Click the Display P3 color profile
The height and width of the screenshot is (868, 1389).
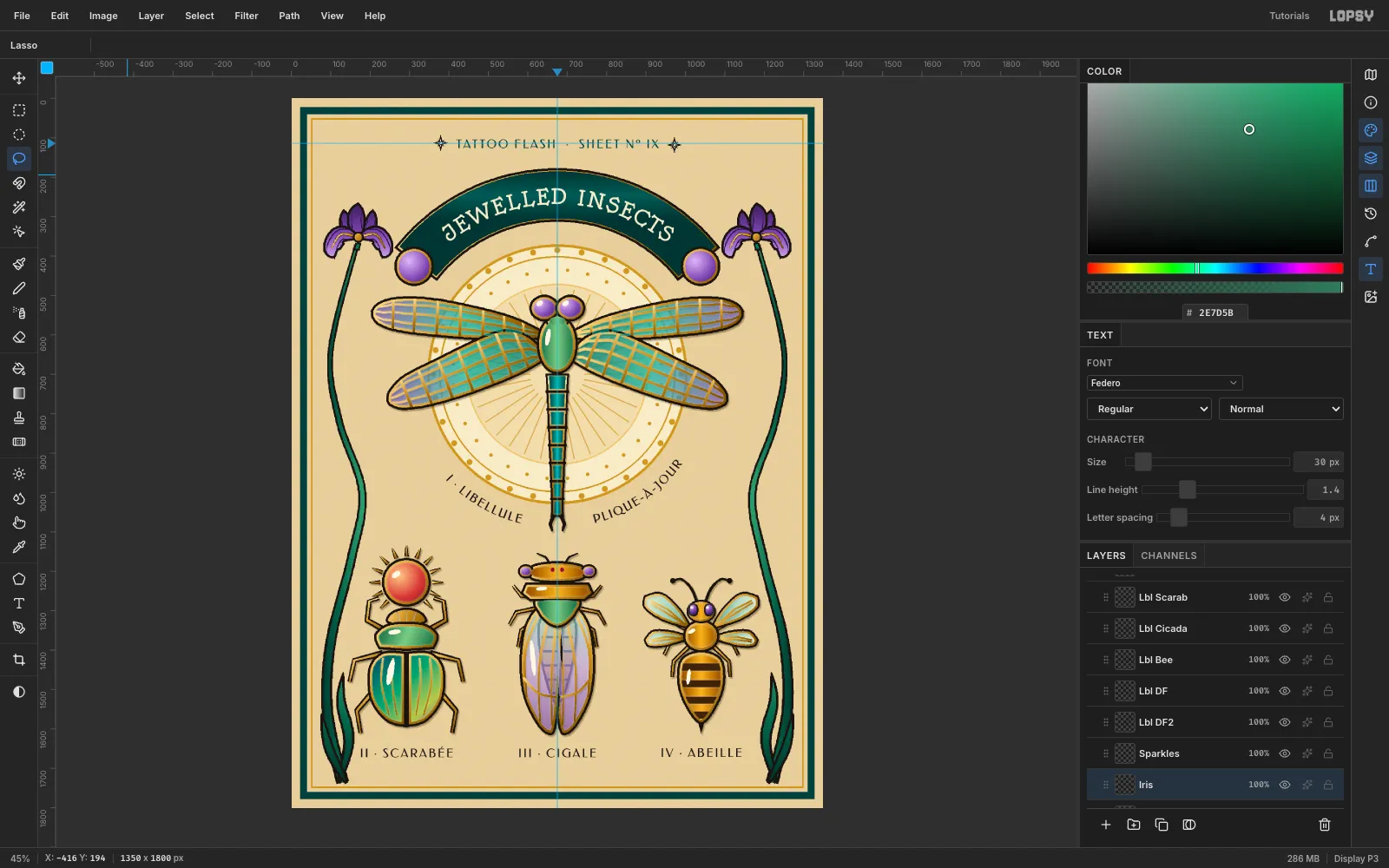coord(1356,858)
